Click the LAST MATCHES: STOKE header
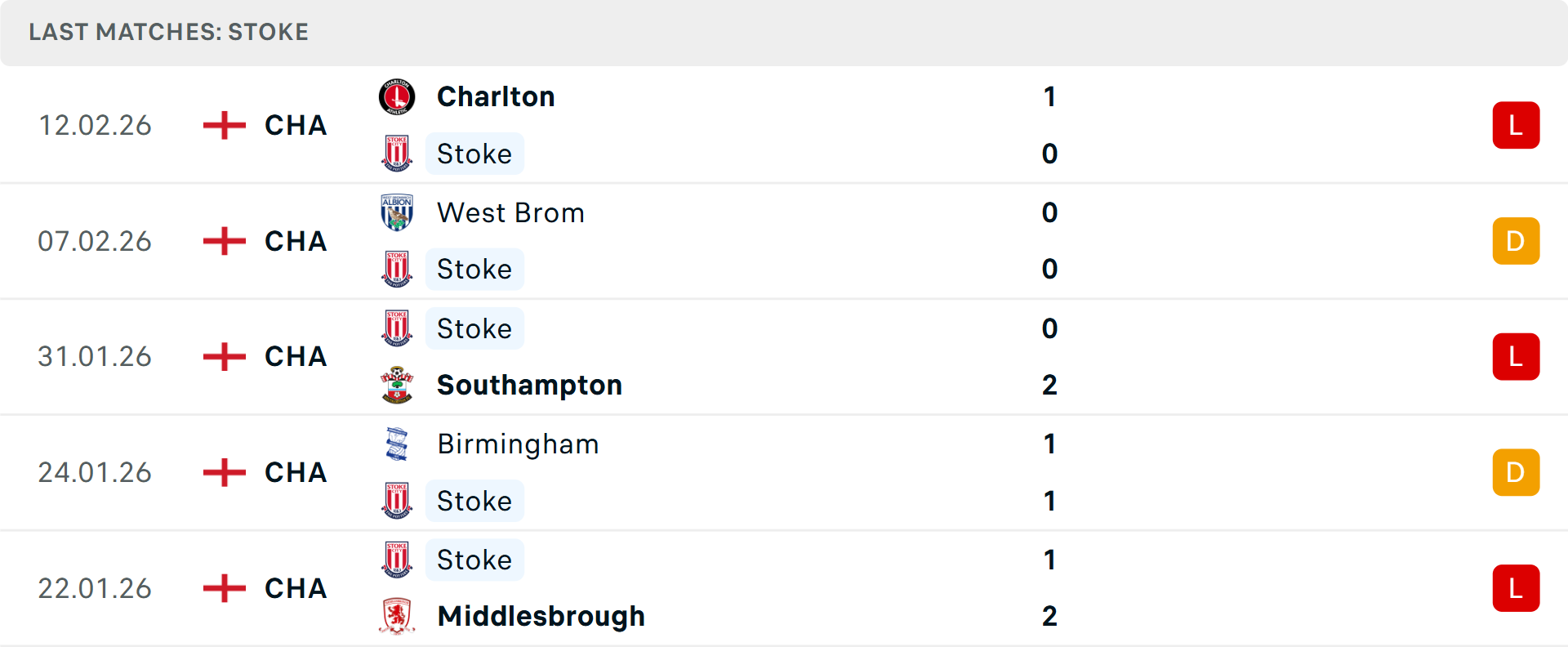The width and height of the screenshot is (1568, 647). tap(168, 32)
